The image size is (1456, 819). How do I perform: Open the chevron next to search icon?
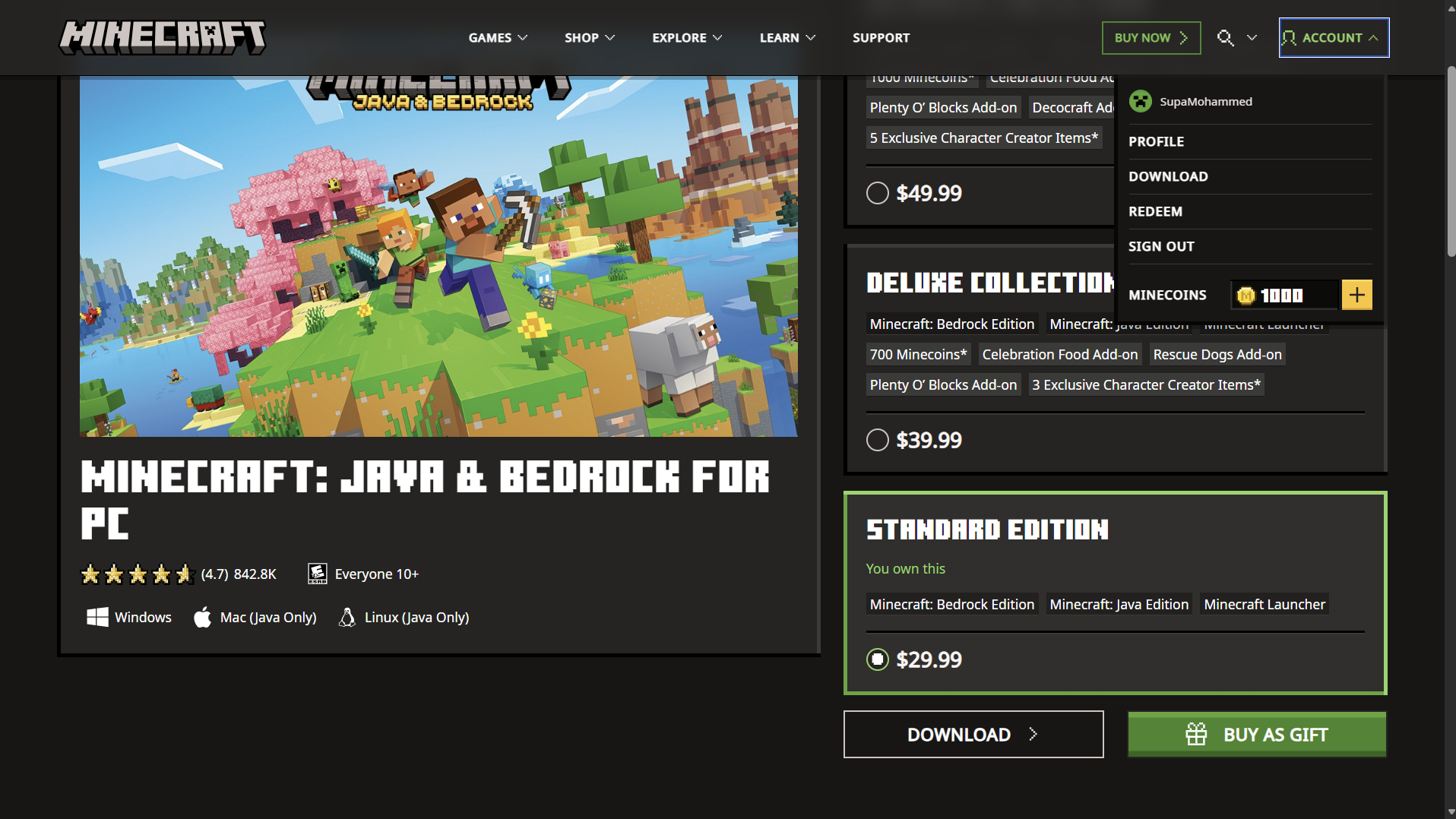(x=1252, y=37)
